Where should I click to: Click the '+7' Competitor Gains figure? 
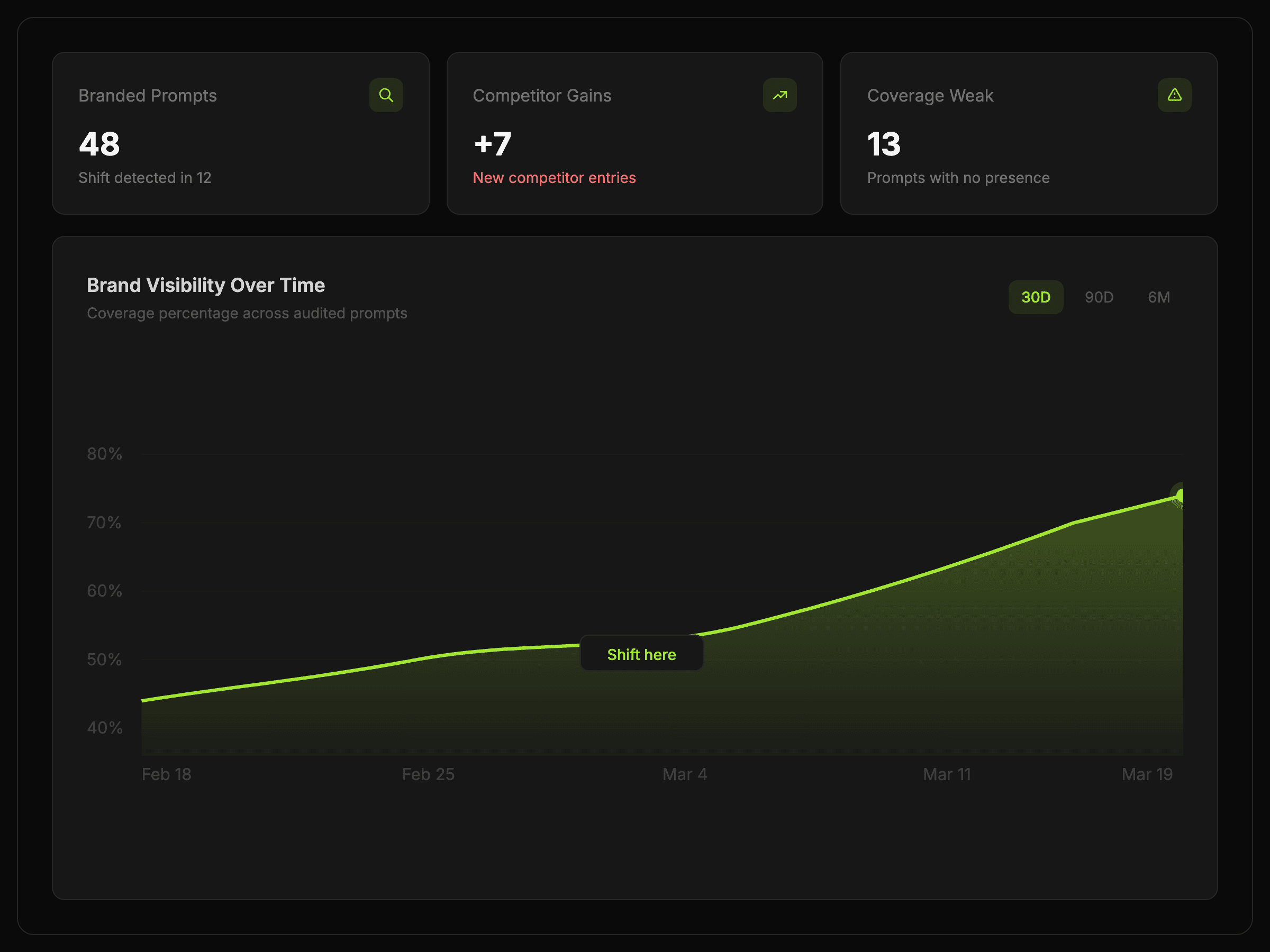click(492, 144)
